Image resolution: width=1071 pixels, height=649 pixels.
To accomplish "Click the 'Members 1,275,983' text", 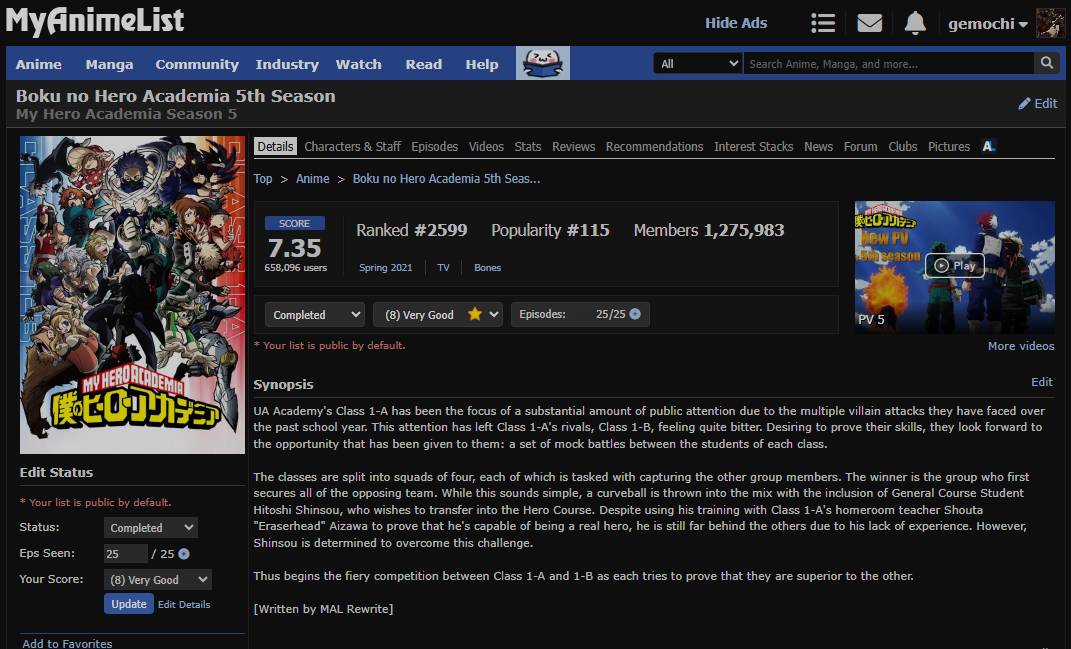I will [x=709, y=230].
